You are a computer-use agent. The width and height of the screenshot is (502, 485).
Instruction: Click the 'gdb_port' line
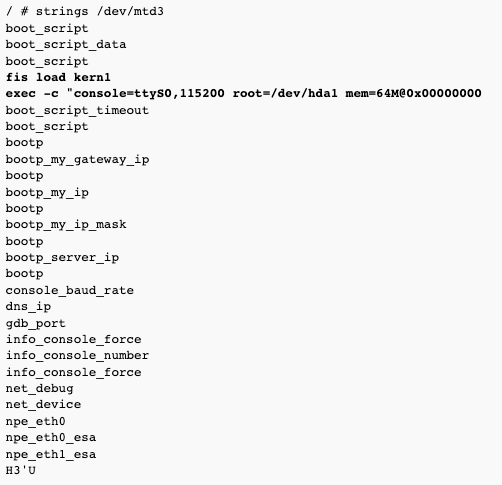pos(36,323)
